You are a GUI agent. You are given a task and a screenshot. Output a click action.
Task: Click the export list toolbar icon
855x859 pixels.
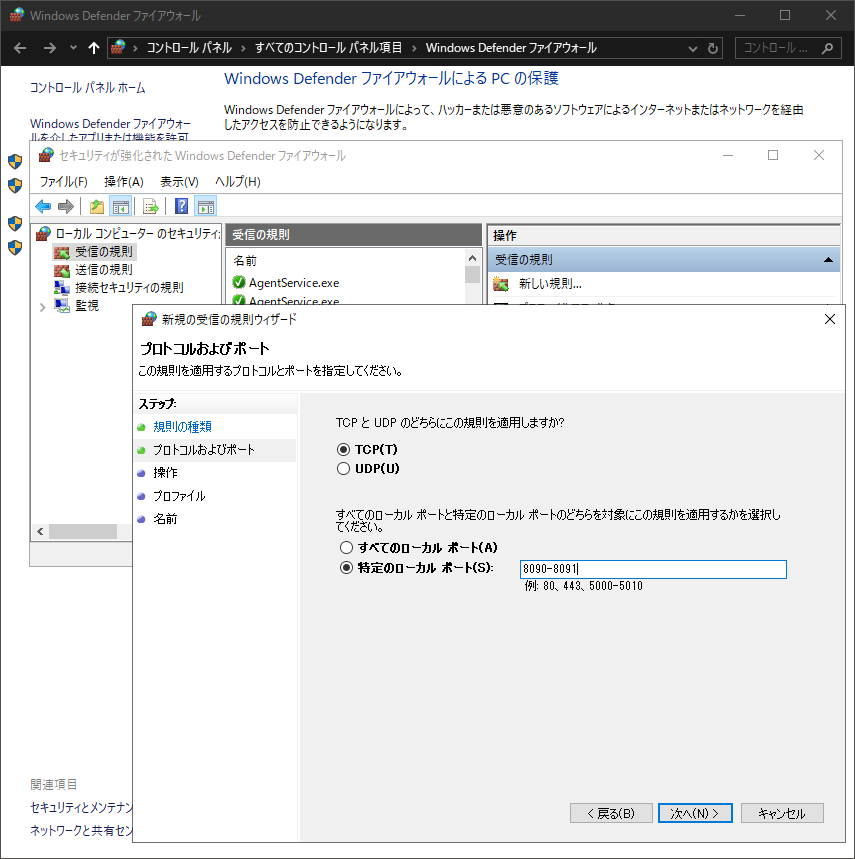tap(148, 206)
